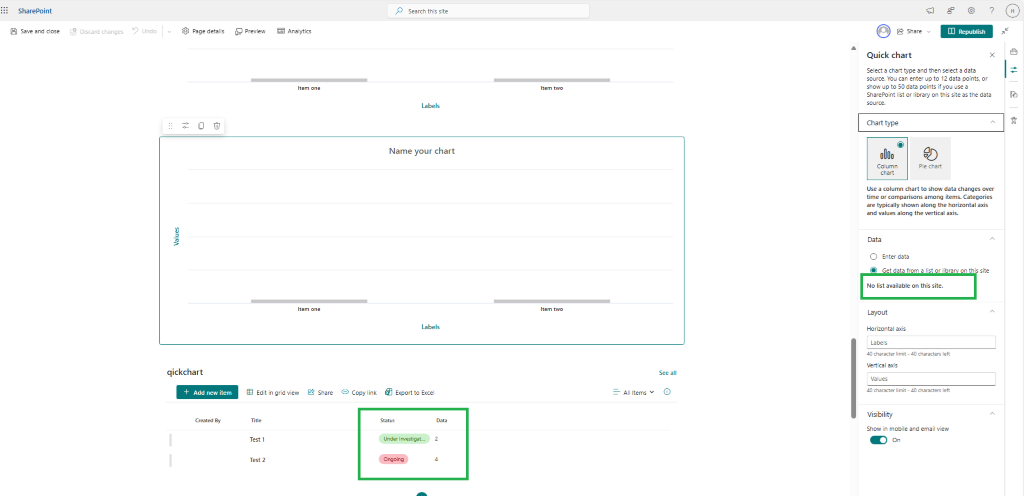This screenshot has height=496, width=1024.
Task: Open the Test 2 list item
Action: pyautogui.click(x=257, y=460)
